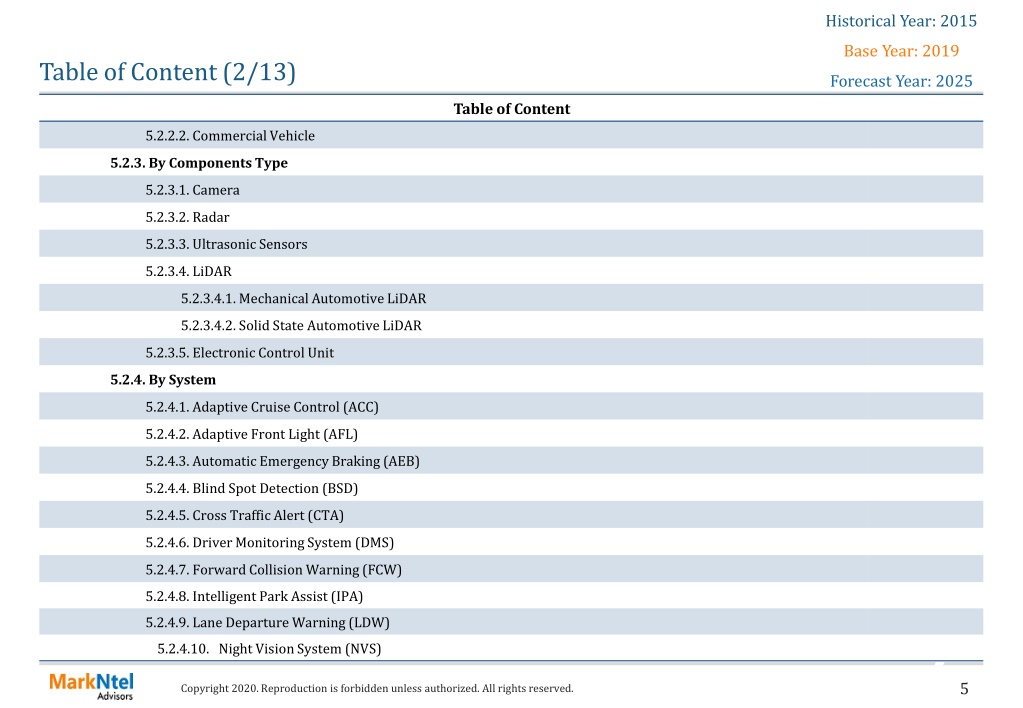Click the '5.2.3.2. Radar' entry
The image size is (1023, 708).
pyautogui.click(x=187, y=217)
